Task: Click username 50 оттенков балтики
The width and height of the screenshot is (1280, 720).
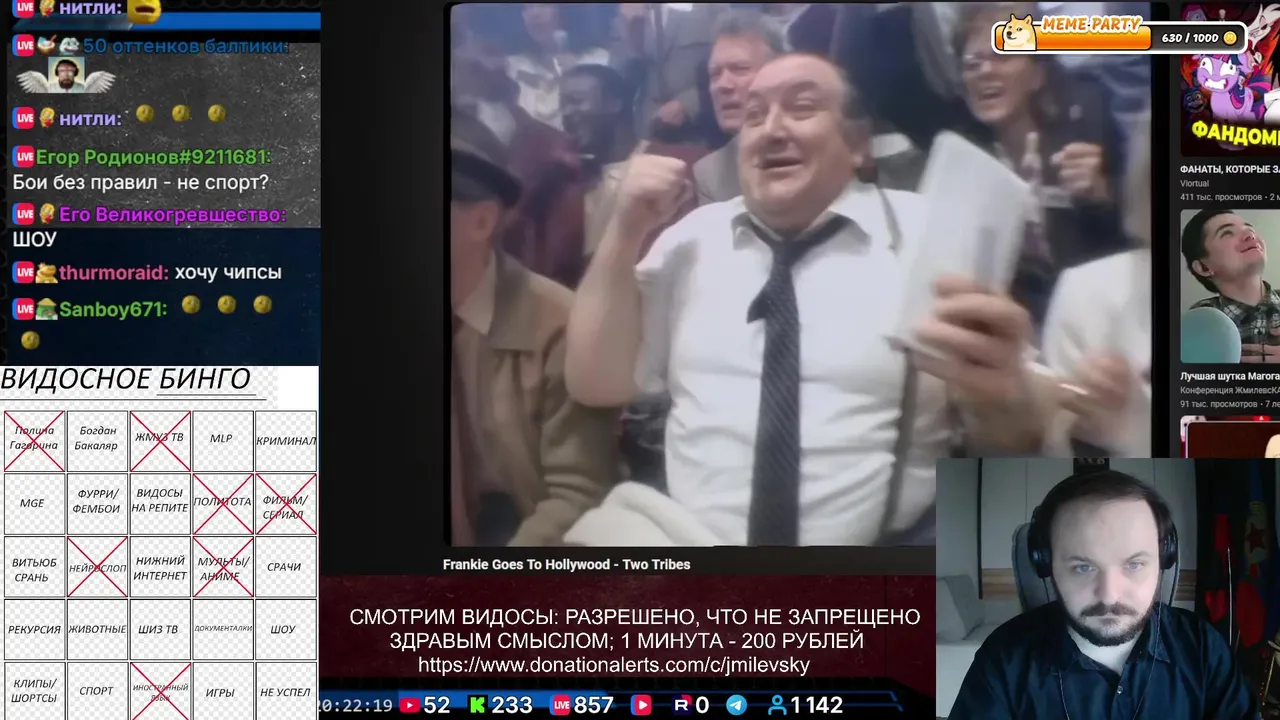Action: [x=186, y=46]
